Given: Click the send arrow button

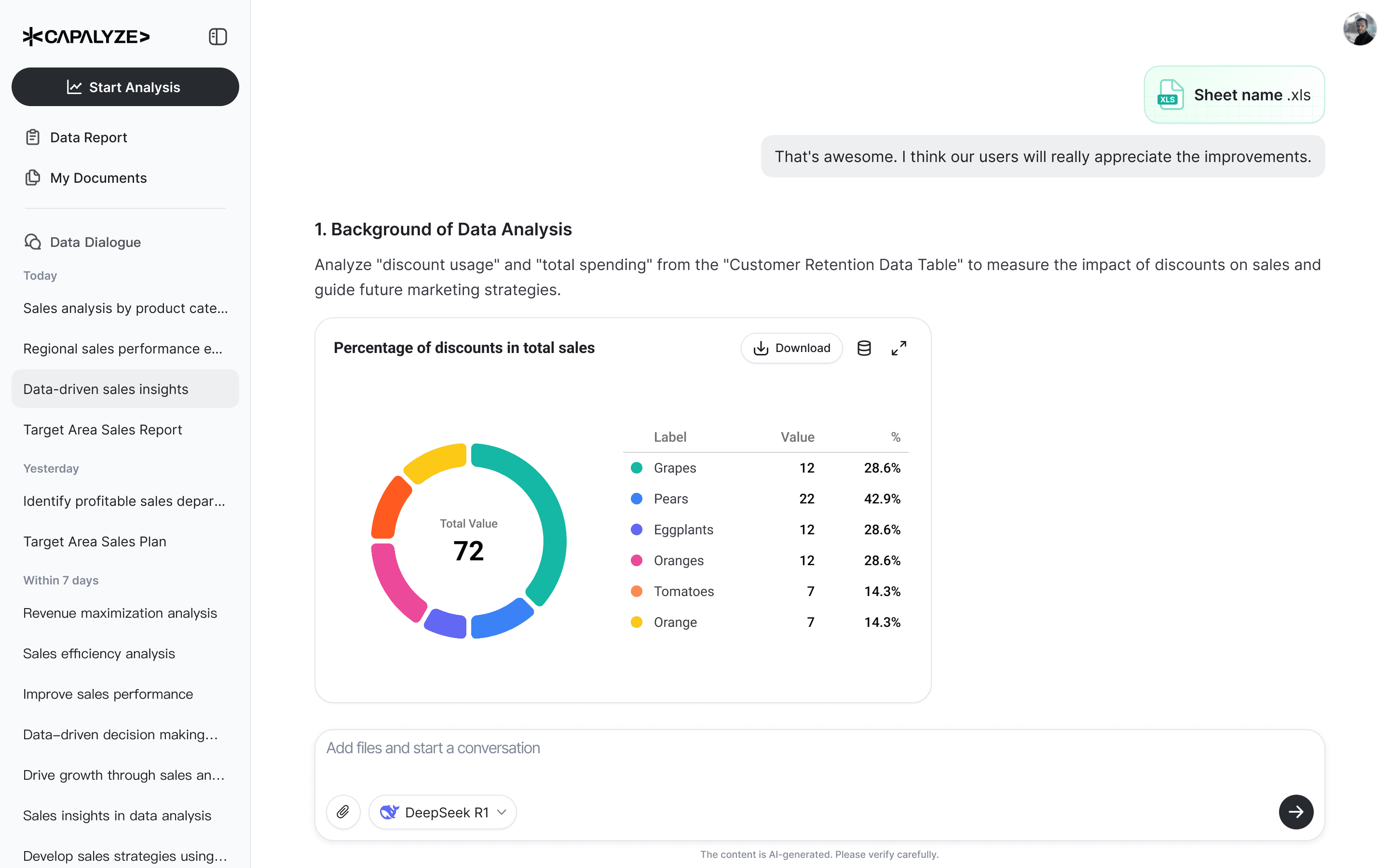Looking at the screenshot, I should coord(1295,812).
